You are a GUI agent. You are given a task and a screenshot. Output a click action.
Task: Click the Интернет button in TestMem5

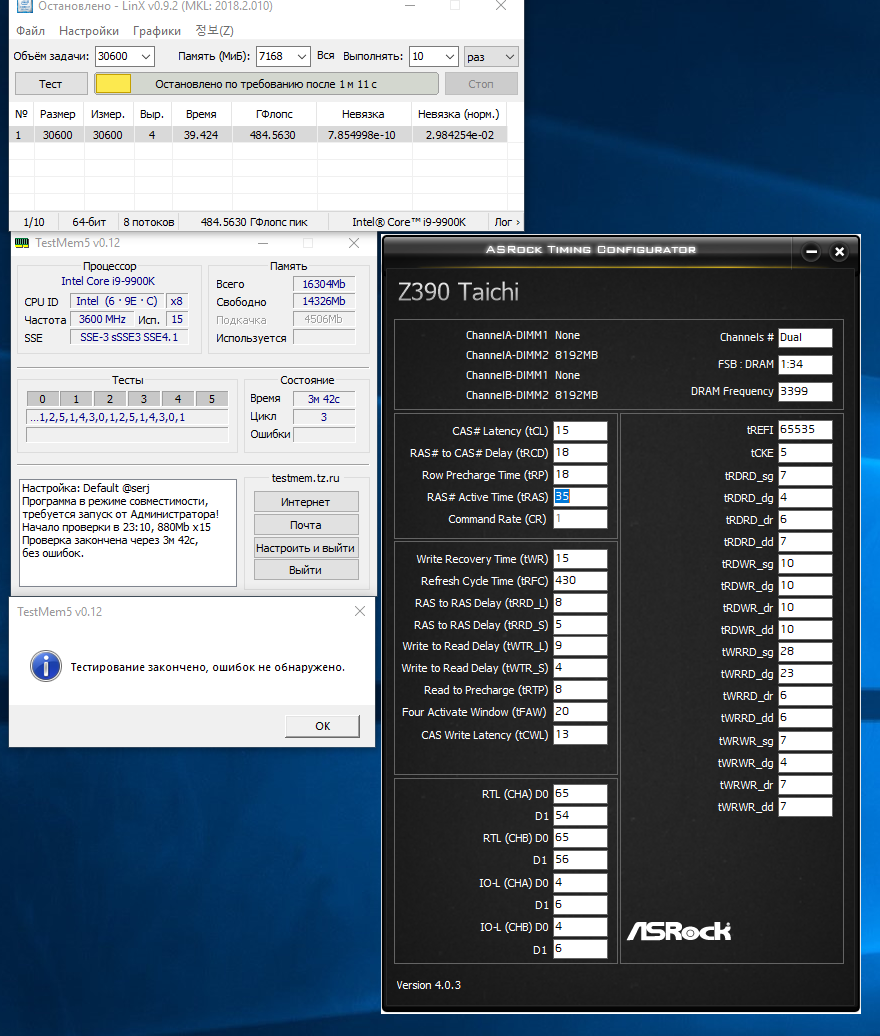pyautogui.click(x=306, y=502)
